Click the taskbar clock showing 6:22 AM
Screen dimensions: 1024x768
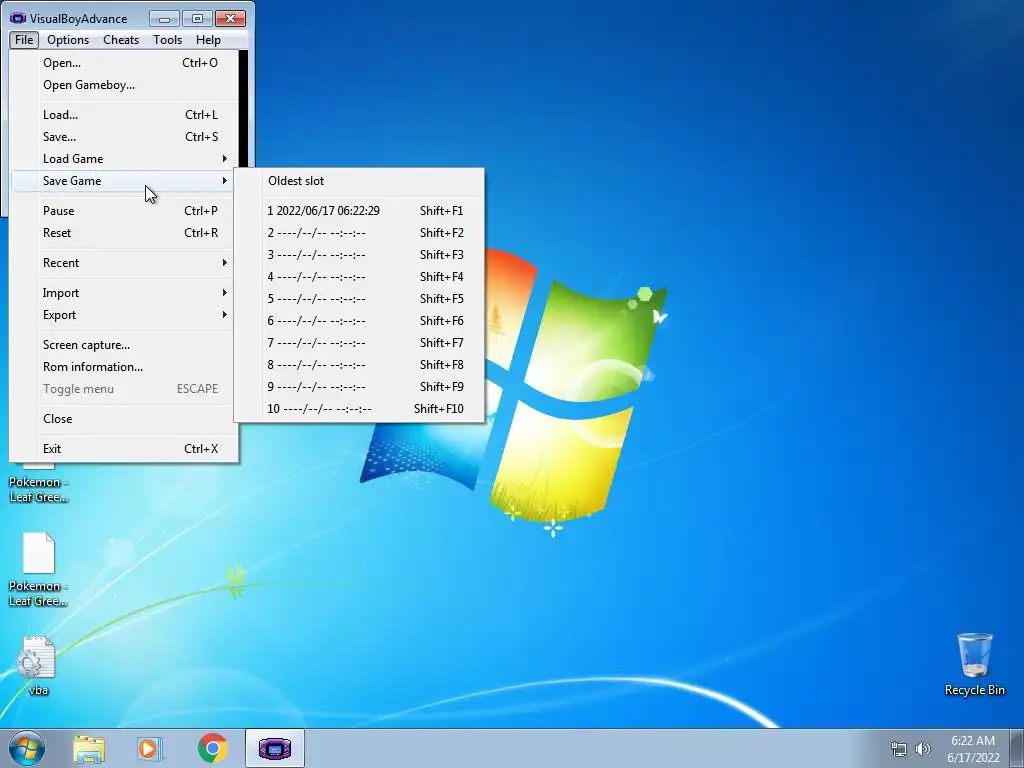pyautogui.click(x=973, y=749)
